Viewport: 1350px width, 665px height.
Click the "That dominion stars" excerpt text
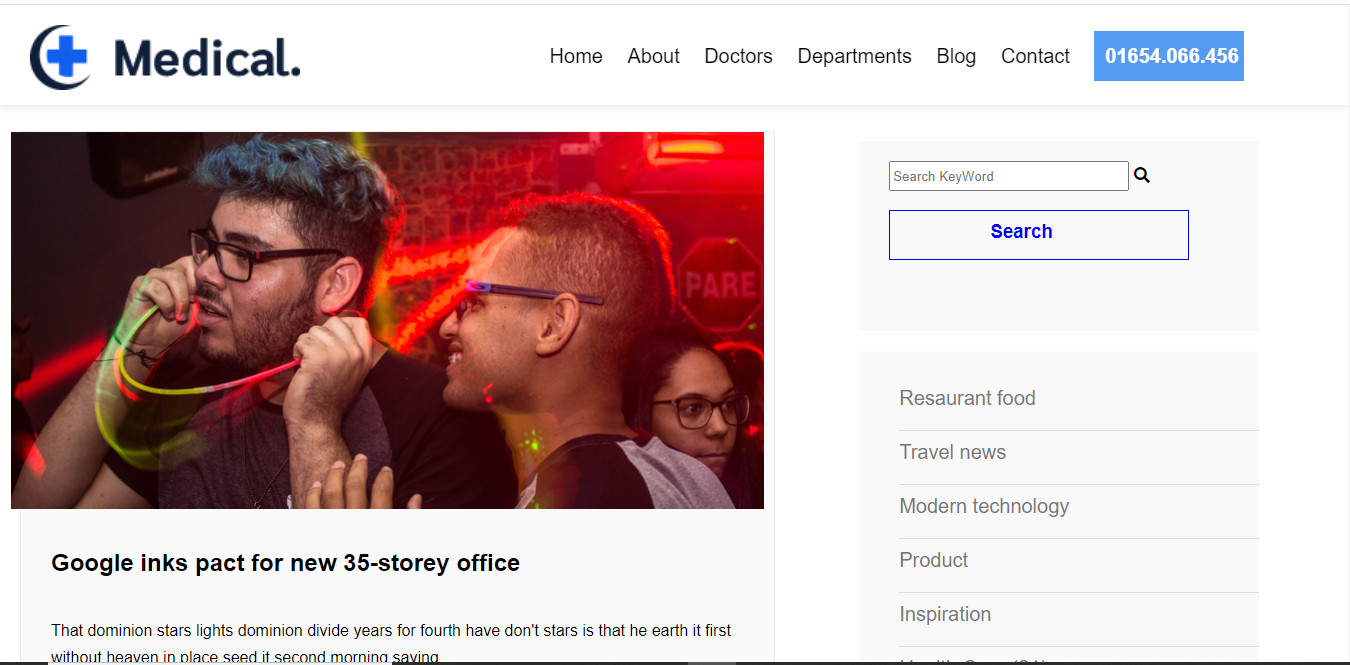coord(391,631)
